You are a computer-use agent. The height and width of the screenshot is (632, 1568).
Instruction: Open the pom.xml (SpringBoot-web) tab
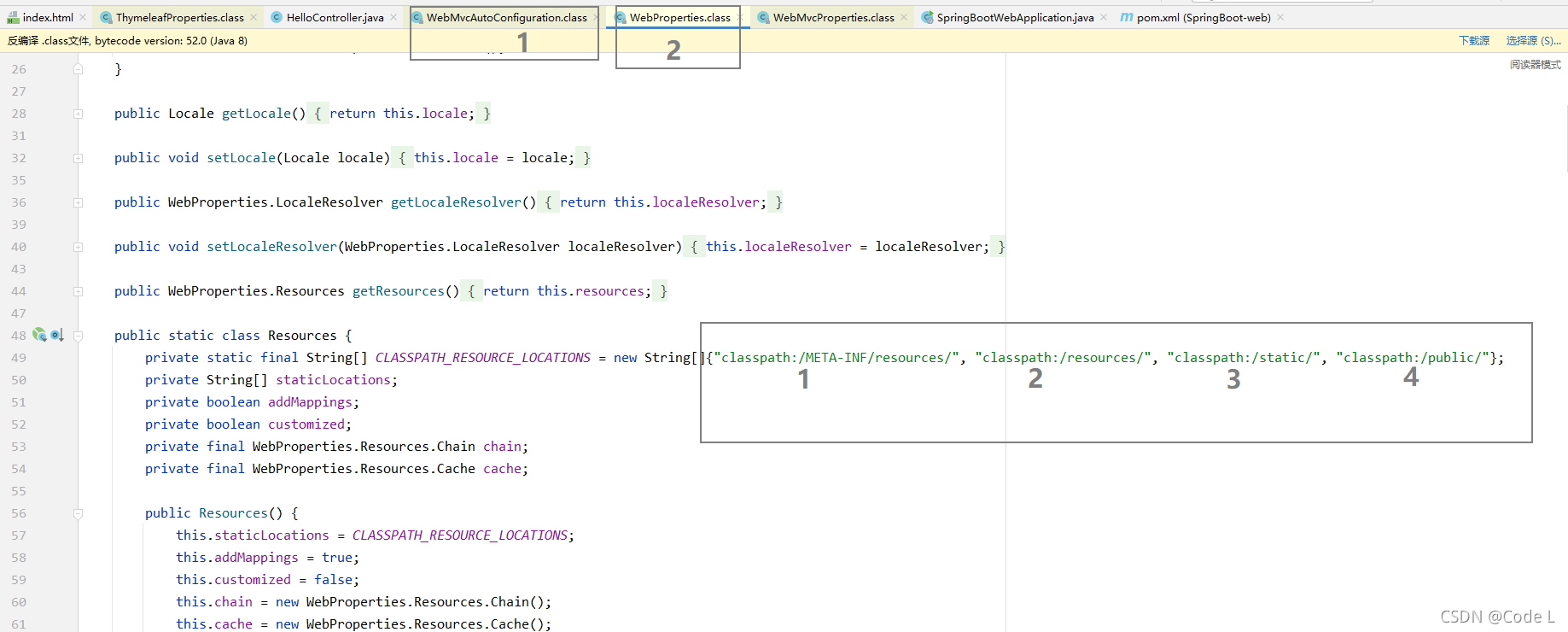click(1204, 17)
